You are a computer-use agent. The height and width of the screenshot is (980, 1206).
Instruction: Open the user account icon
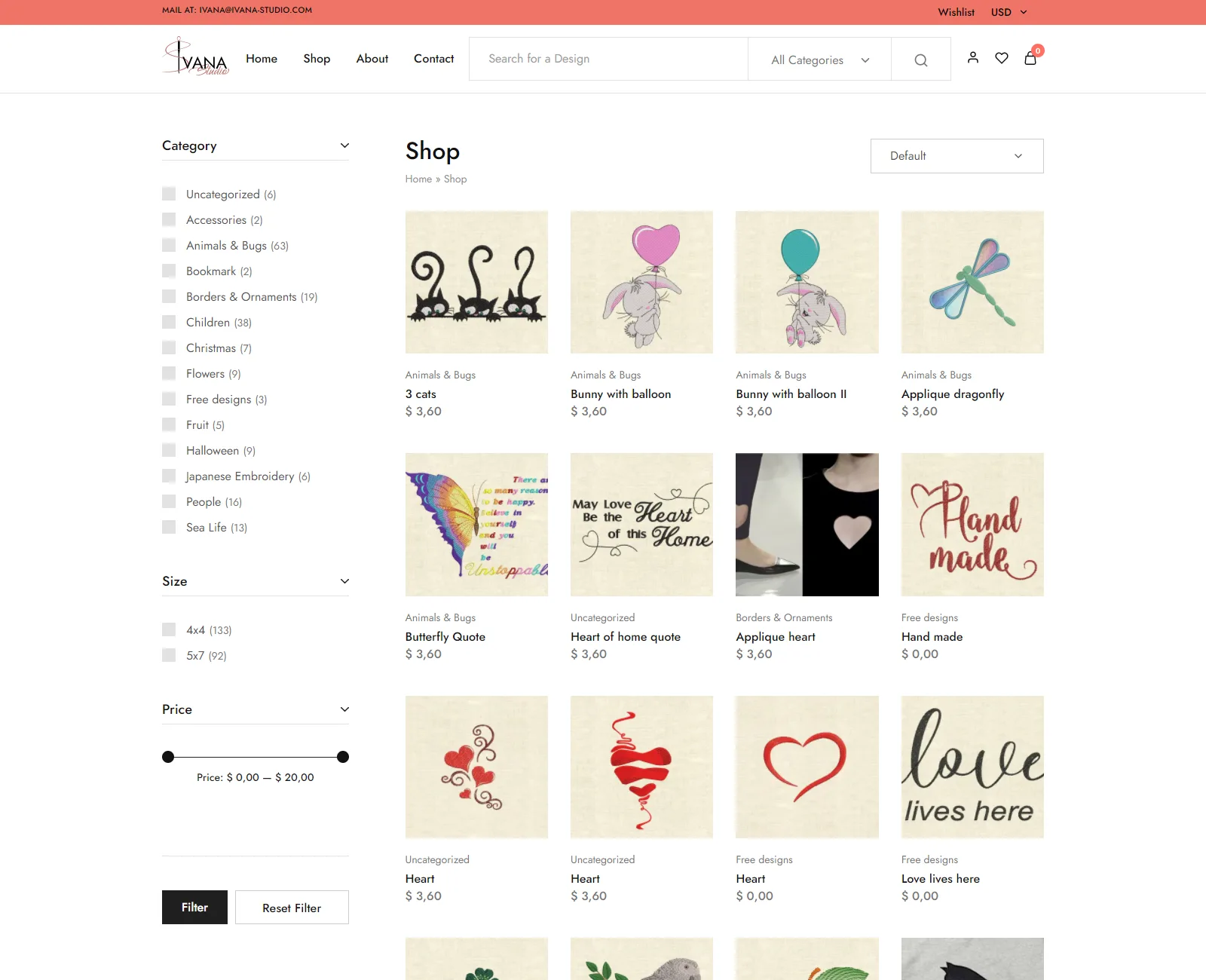point(973,57)
